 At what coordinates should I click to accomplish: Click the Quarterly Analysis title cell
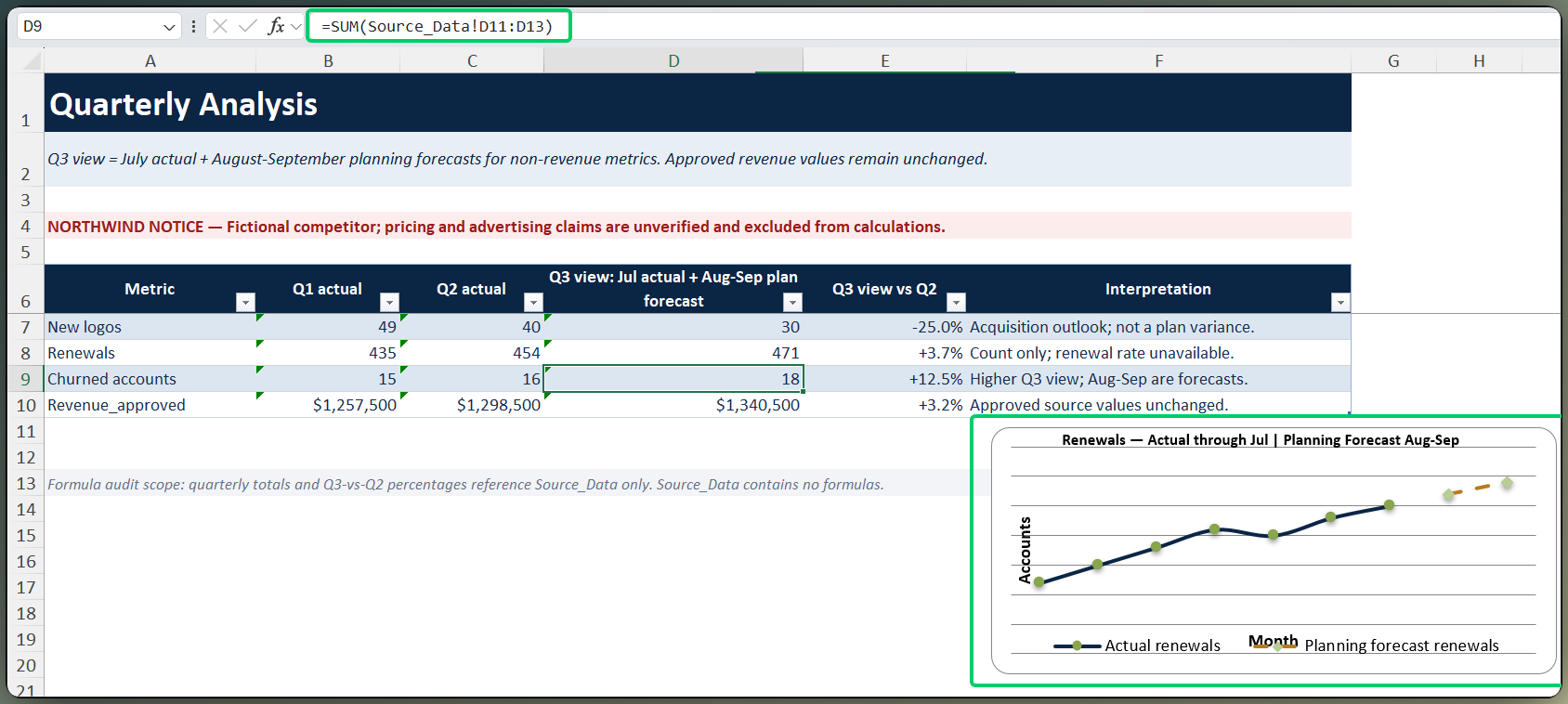click(698, 103)
